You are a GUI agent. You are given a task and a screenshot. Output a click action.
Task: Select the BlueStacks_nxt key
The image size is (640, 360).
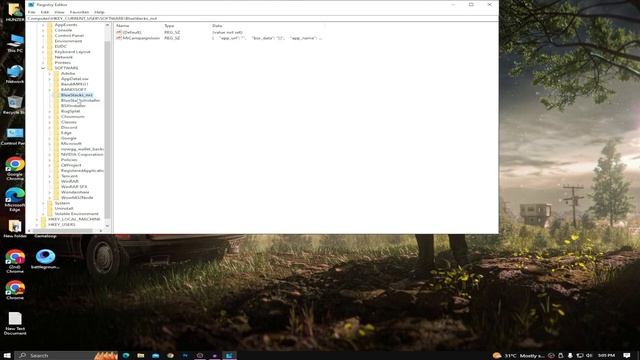(x=76, y=95)
